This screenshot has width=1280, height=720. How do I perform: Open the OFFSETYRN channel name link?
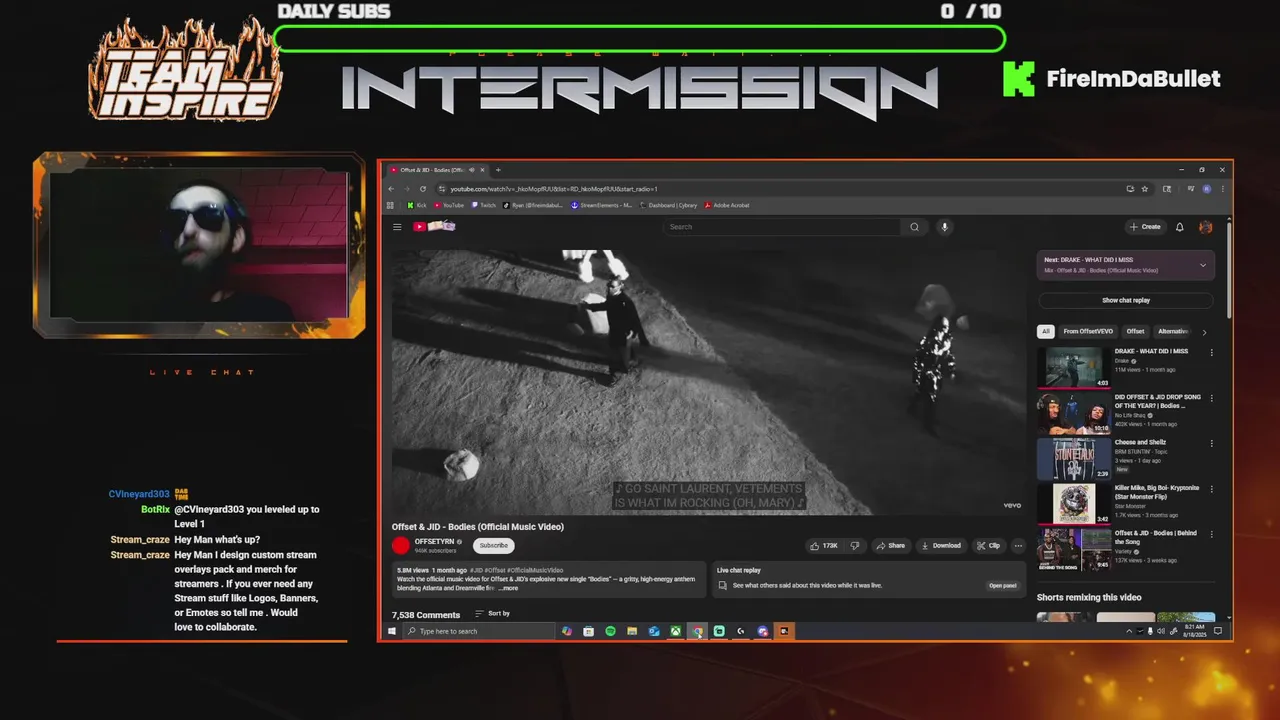pyautogui.click(x=435, y=541)
